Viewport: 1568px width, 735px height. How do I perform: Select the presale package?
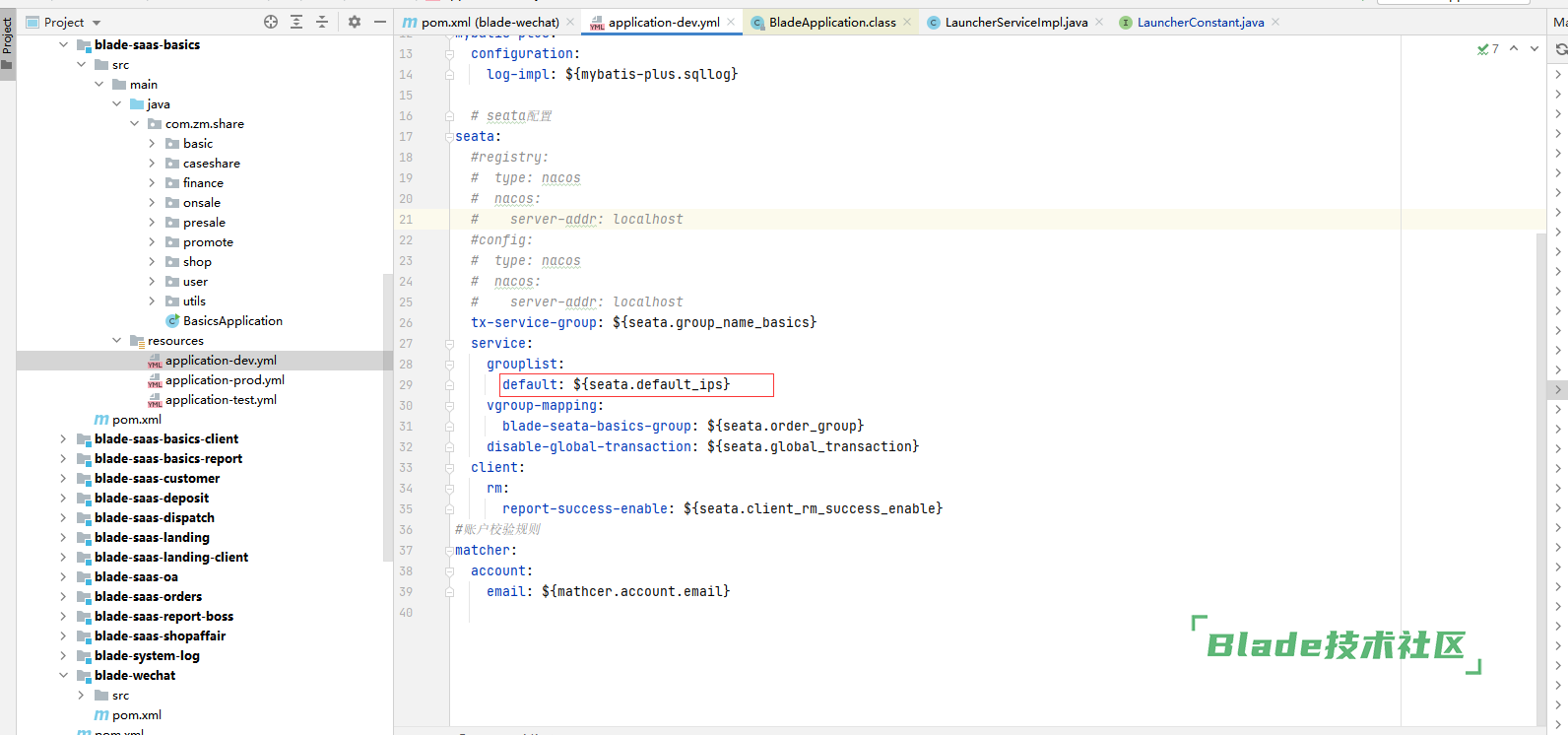coord(204,222)
